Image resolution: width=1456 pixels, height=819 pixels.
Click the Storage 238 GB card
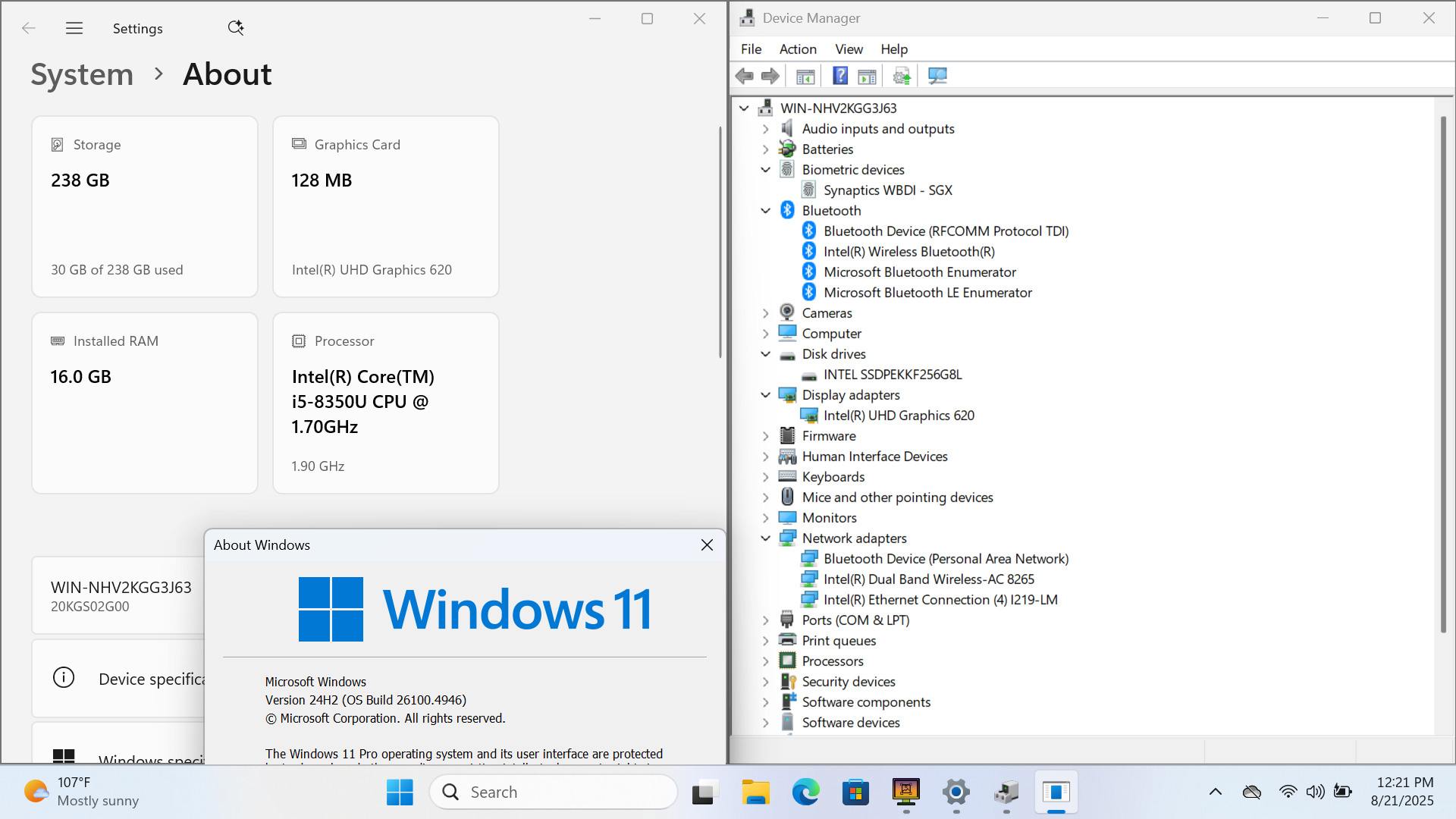pos(145,206)
